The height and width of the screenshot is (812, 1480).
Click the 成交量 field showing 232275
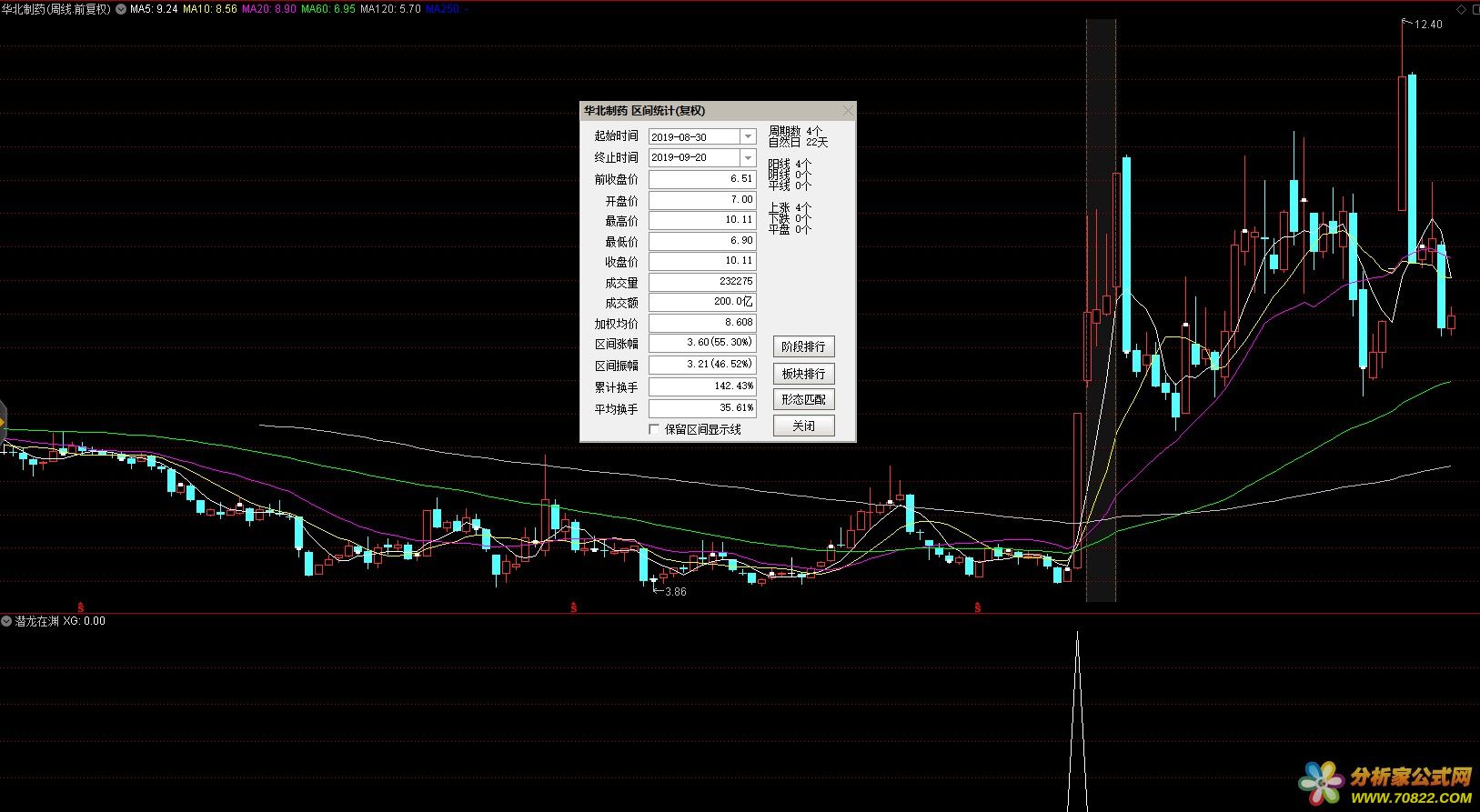pyautogui.click(x=701, y=282)
